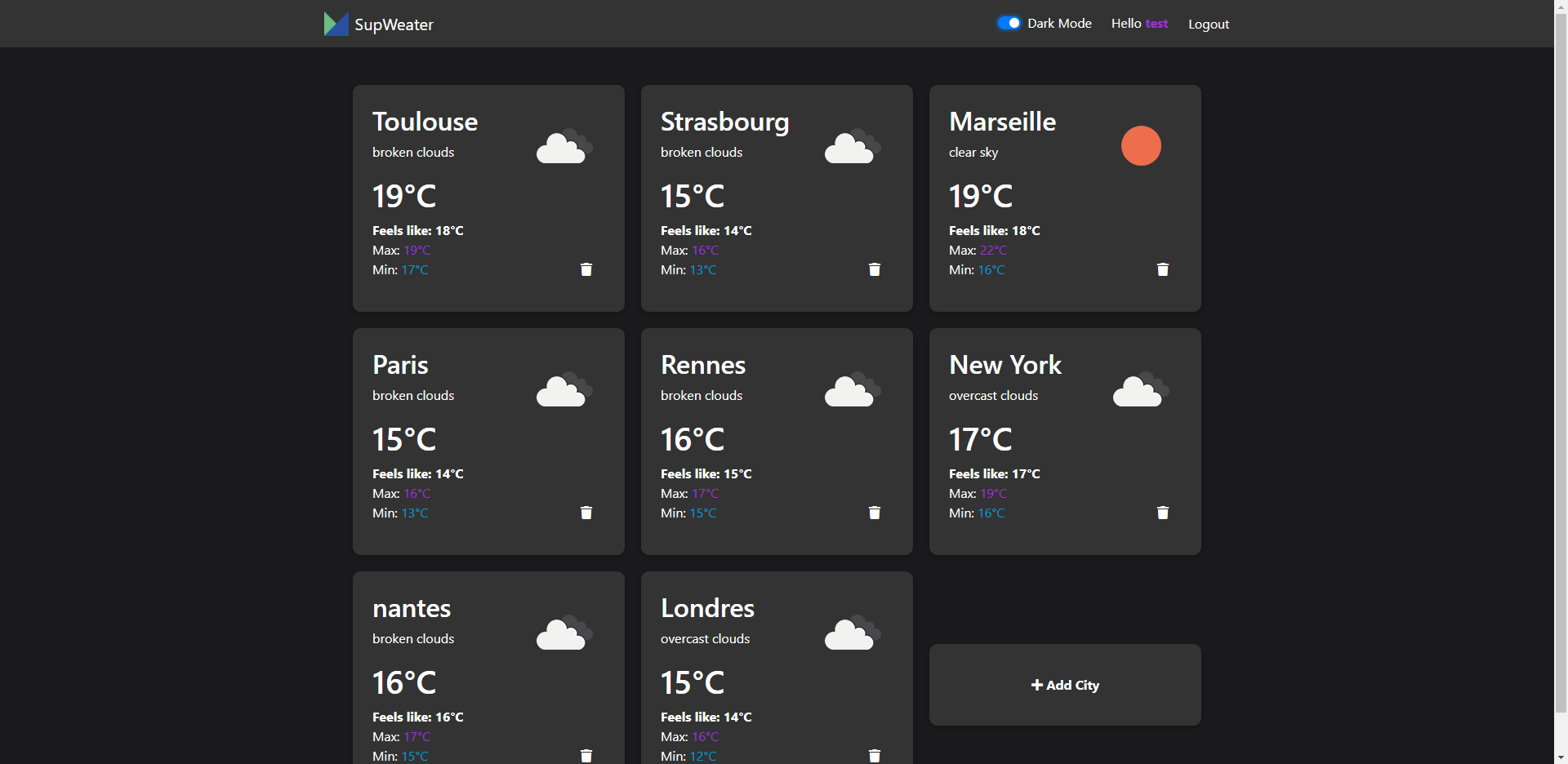Delete the Londres city card via trash icon
This screenshot has width=1568, height=764.
tap(874, 756)
